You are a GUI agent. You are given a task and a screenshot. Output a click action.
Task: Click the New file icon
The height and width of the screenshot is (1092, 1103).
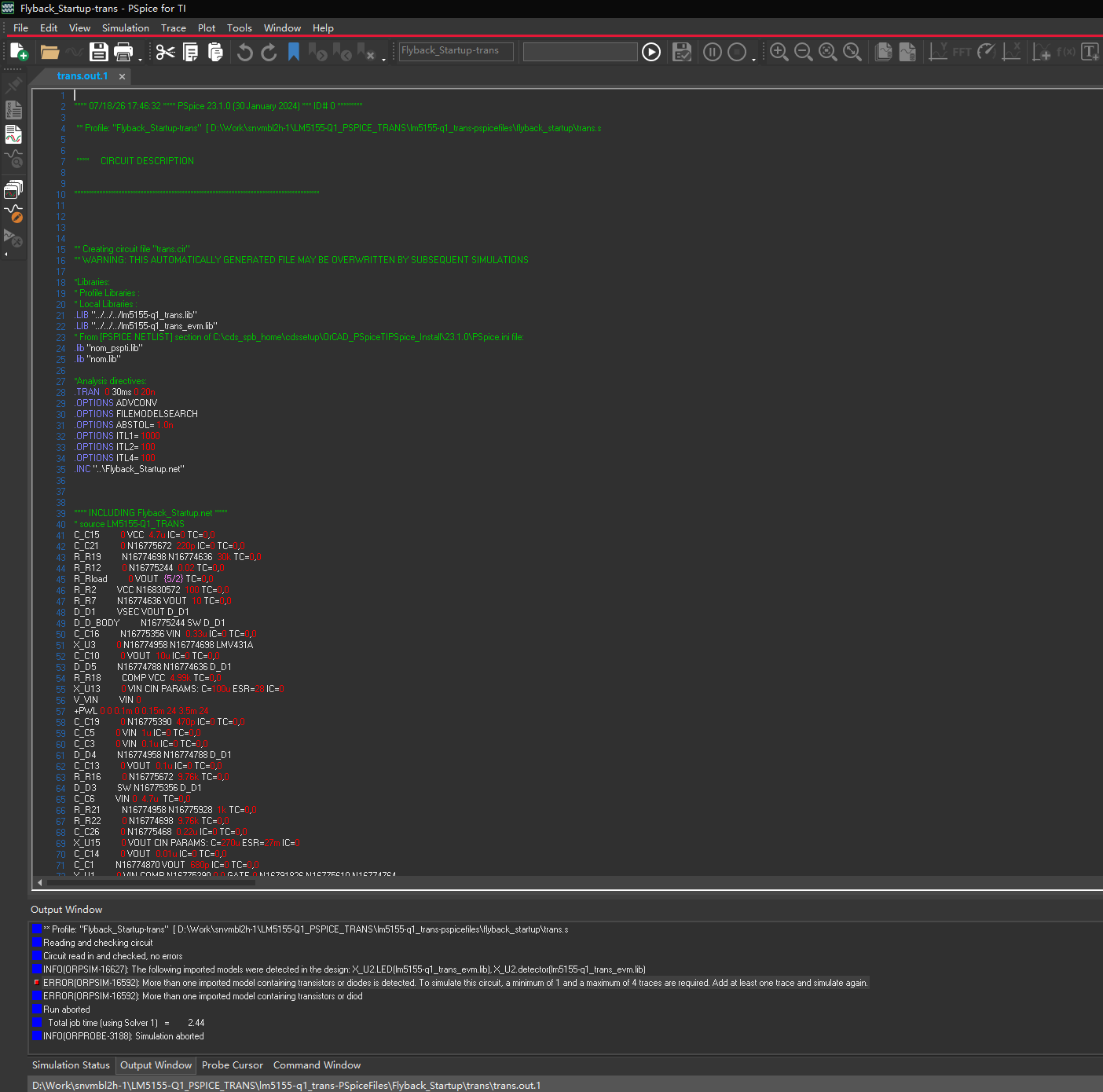pos(19,52)
